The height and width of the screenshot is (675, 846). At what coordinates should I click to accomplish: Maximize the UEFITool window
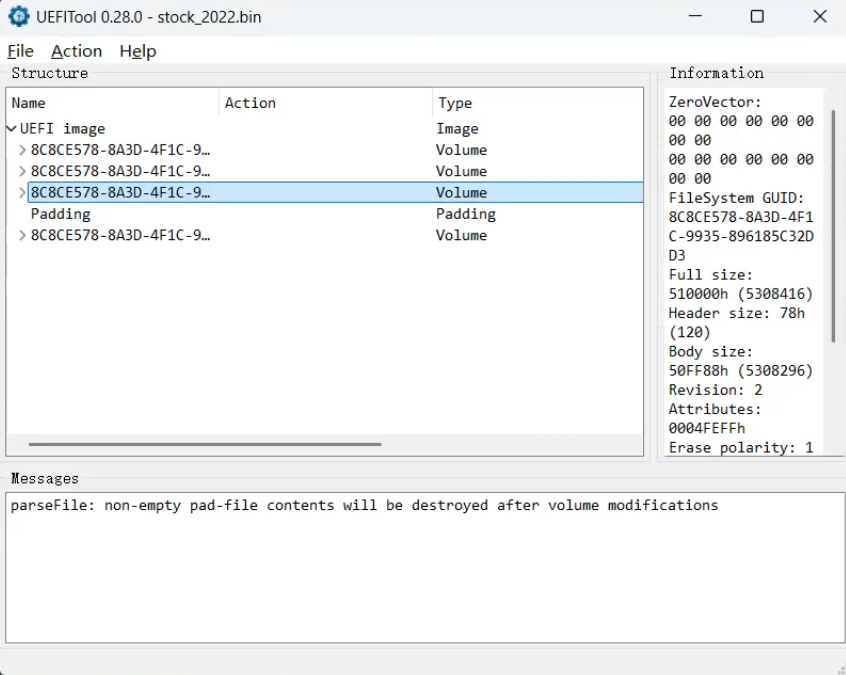point(758,16)
